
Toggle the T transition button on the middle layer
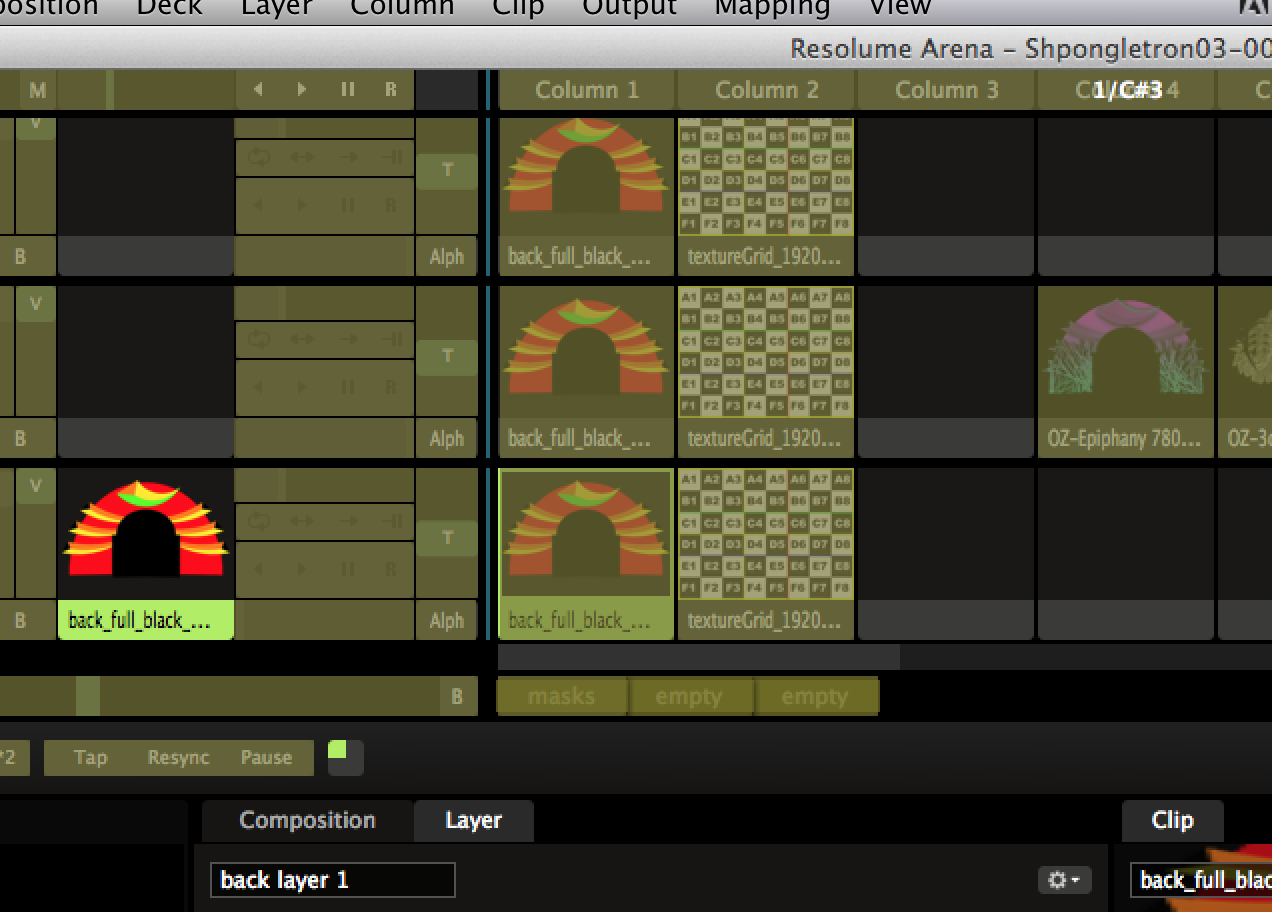447,356
